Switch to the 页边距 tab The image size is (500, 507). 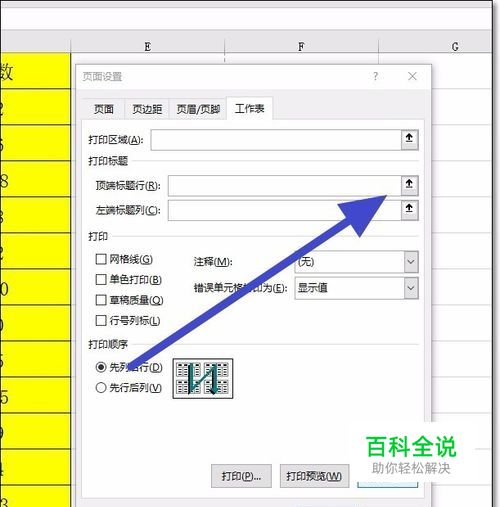(x=147, y=109)
